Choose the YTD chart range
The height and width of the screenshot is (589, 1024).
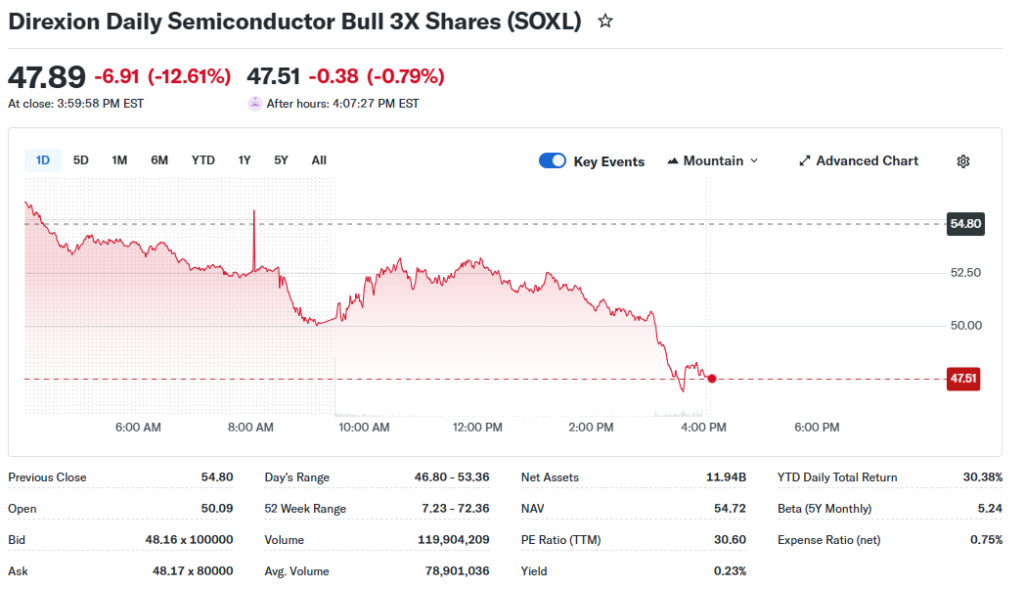[x=203, y=160]
